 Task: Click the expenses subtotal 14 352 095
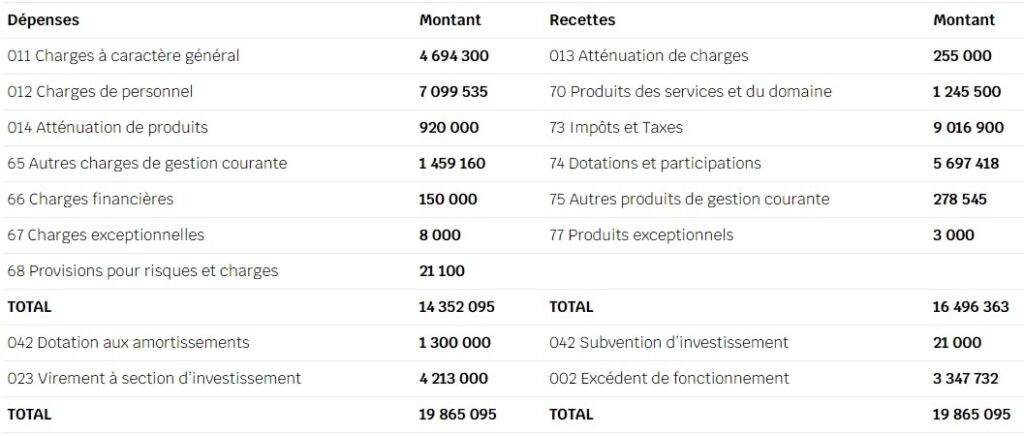[456, 307]
